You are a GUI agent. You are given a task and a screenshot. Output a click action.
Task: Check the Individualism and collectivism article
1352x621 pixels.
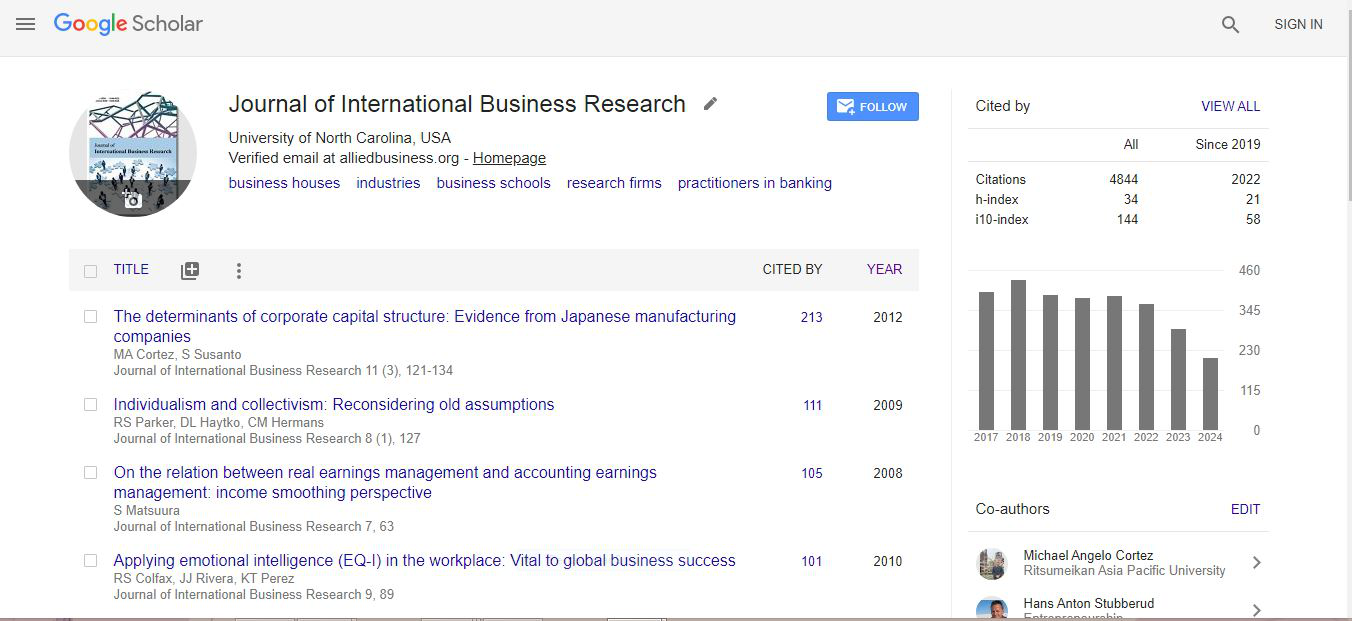click(x=91, y=404)
